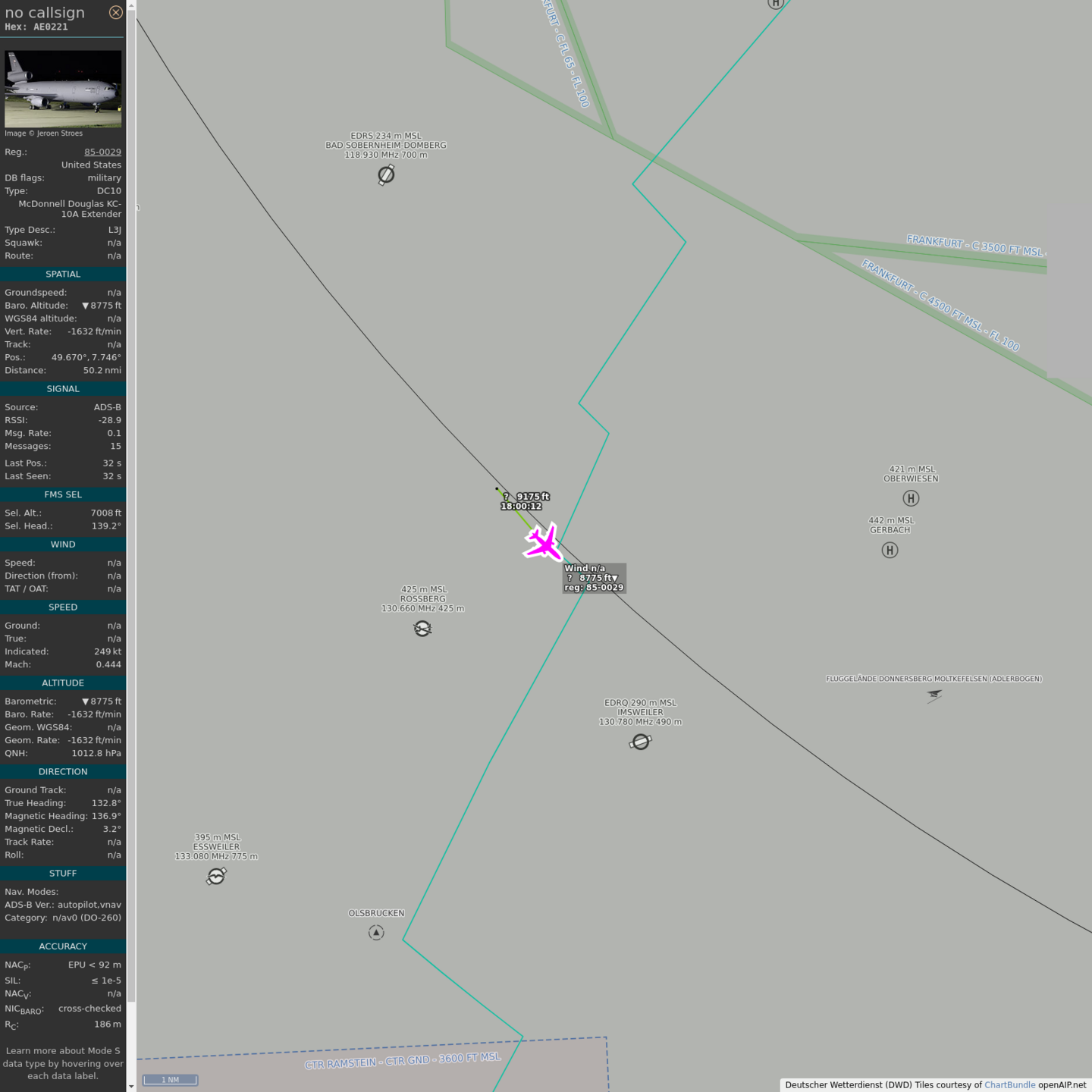Click the sidebar scrollbar up arrow
Image resolution: width=1092 pixels, height=1092 pixels.
[x=131, y=5]
